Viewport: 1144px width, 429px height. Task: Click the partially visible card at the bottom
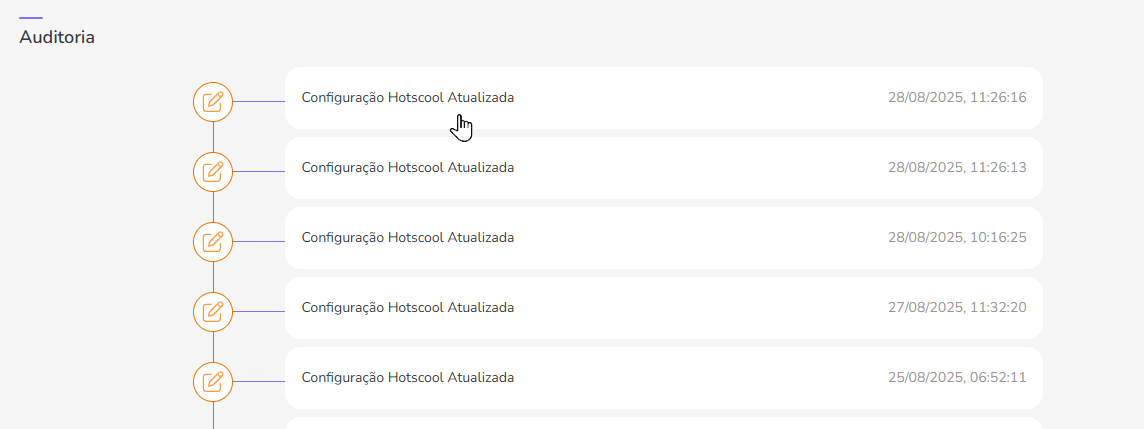click(663, 423)
